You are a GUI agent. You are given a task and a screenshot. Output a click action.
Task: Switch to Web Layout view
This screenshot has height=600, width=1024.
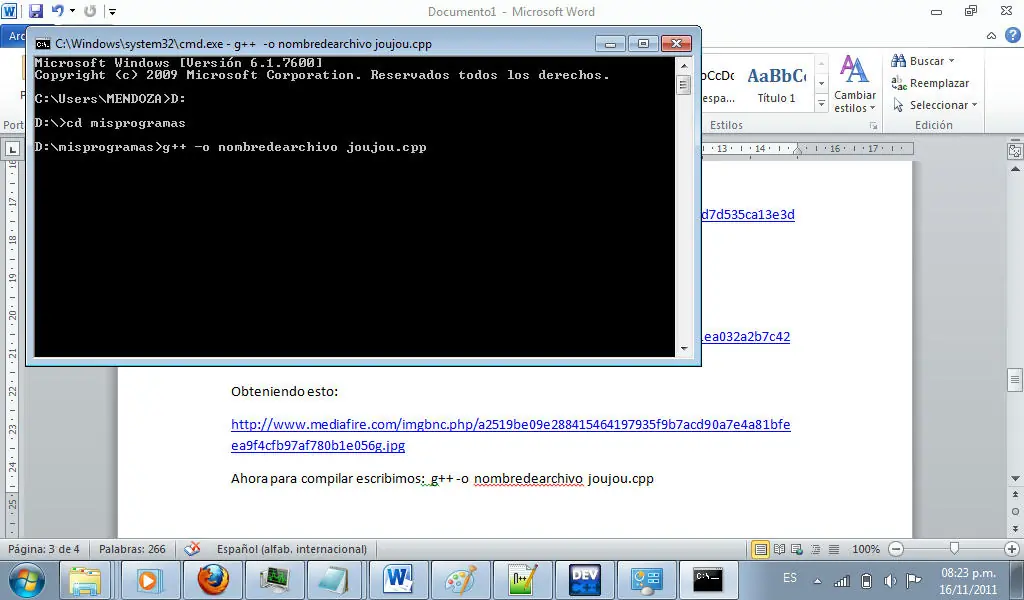pos(797,549)
